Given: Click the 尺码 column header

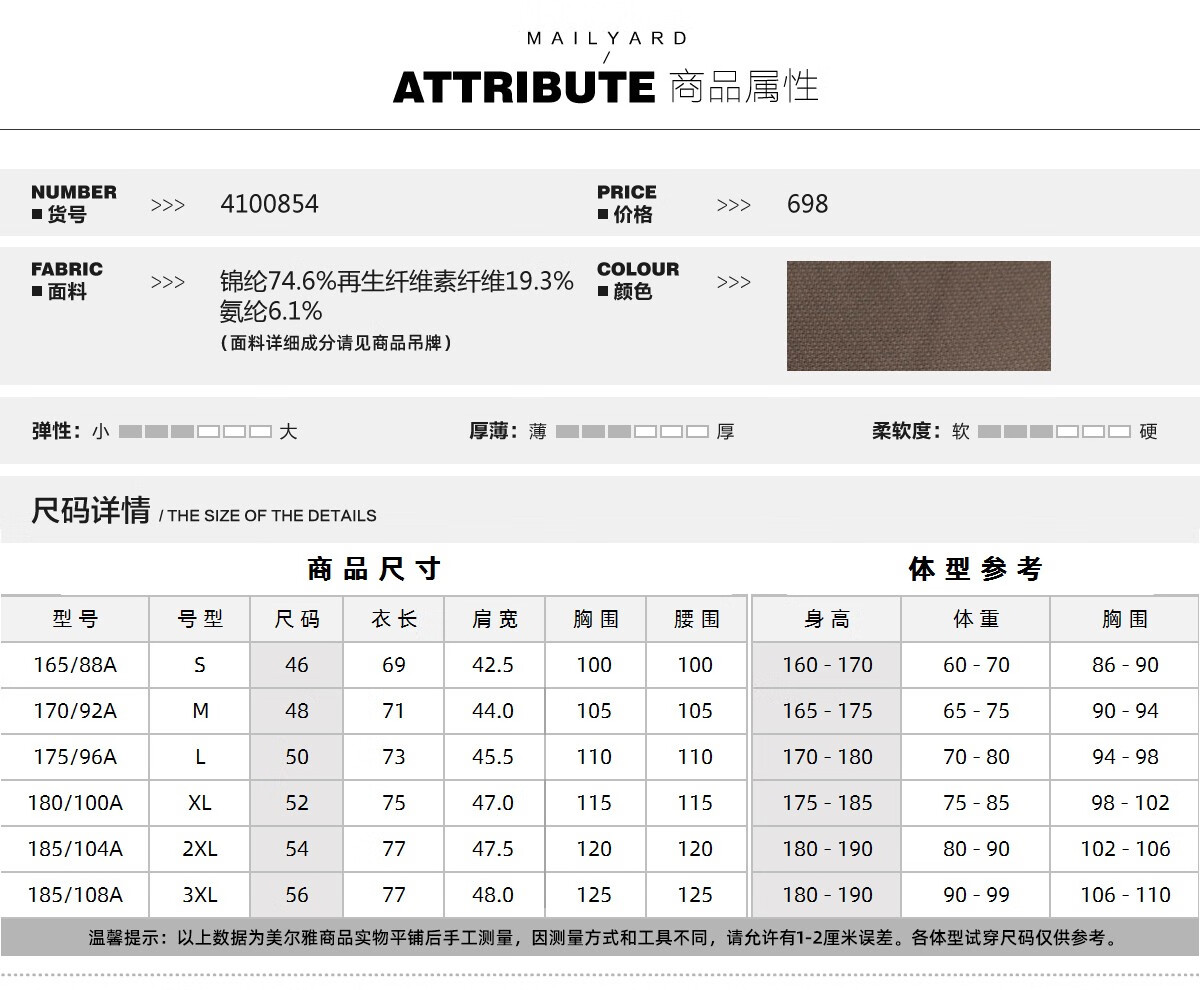Looking at the screenshot, I should [x=297, y=619].
